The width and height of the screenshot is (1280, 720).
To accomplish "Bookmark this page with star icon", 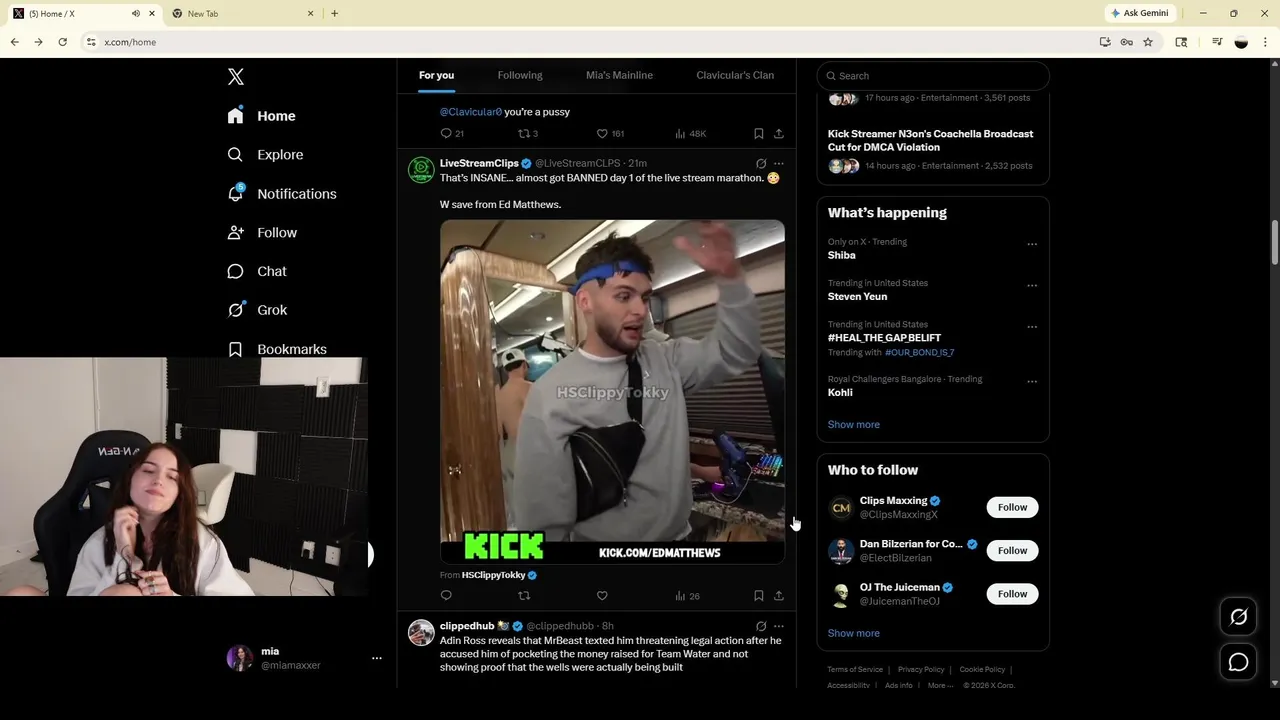I will point(1148,42).
